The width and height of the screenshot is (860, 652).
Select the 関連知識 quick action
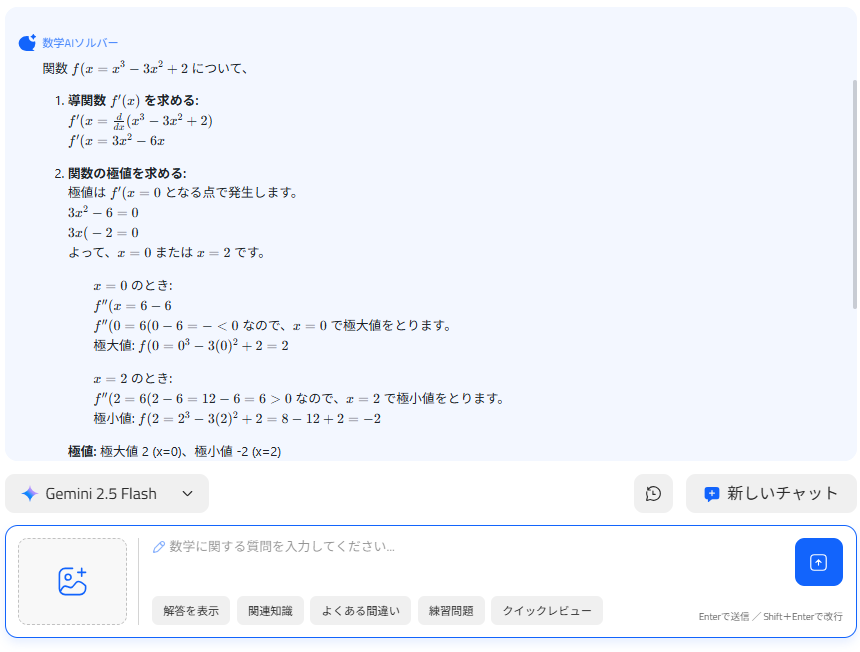270,610
